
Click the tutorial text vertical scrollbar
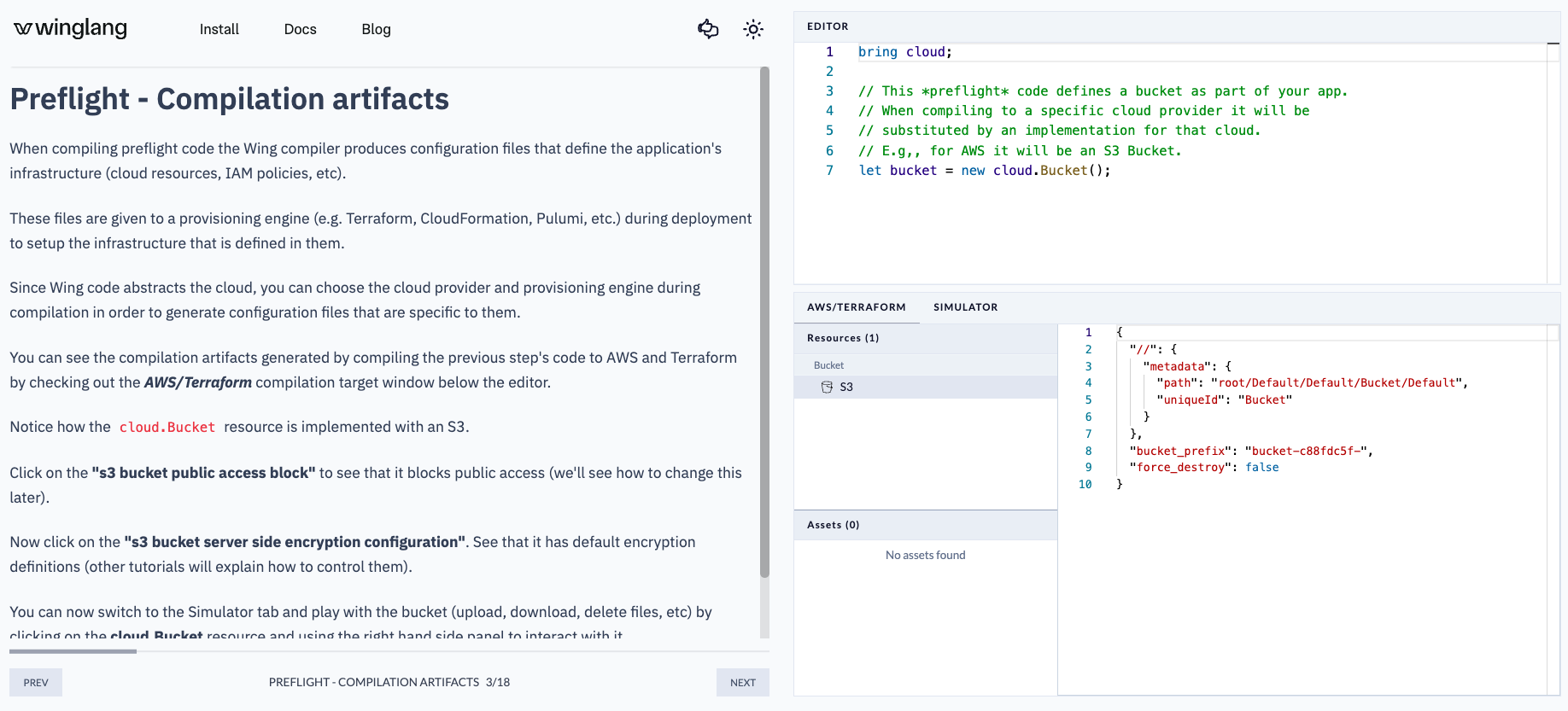coord(764,324)
